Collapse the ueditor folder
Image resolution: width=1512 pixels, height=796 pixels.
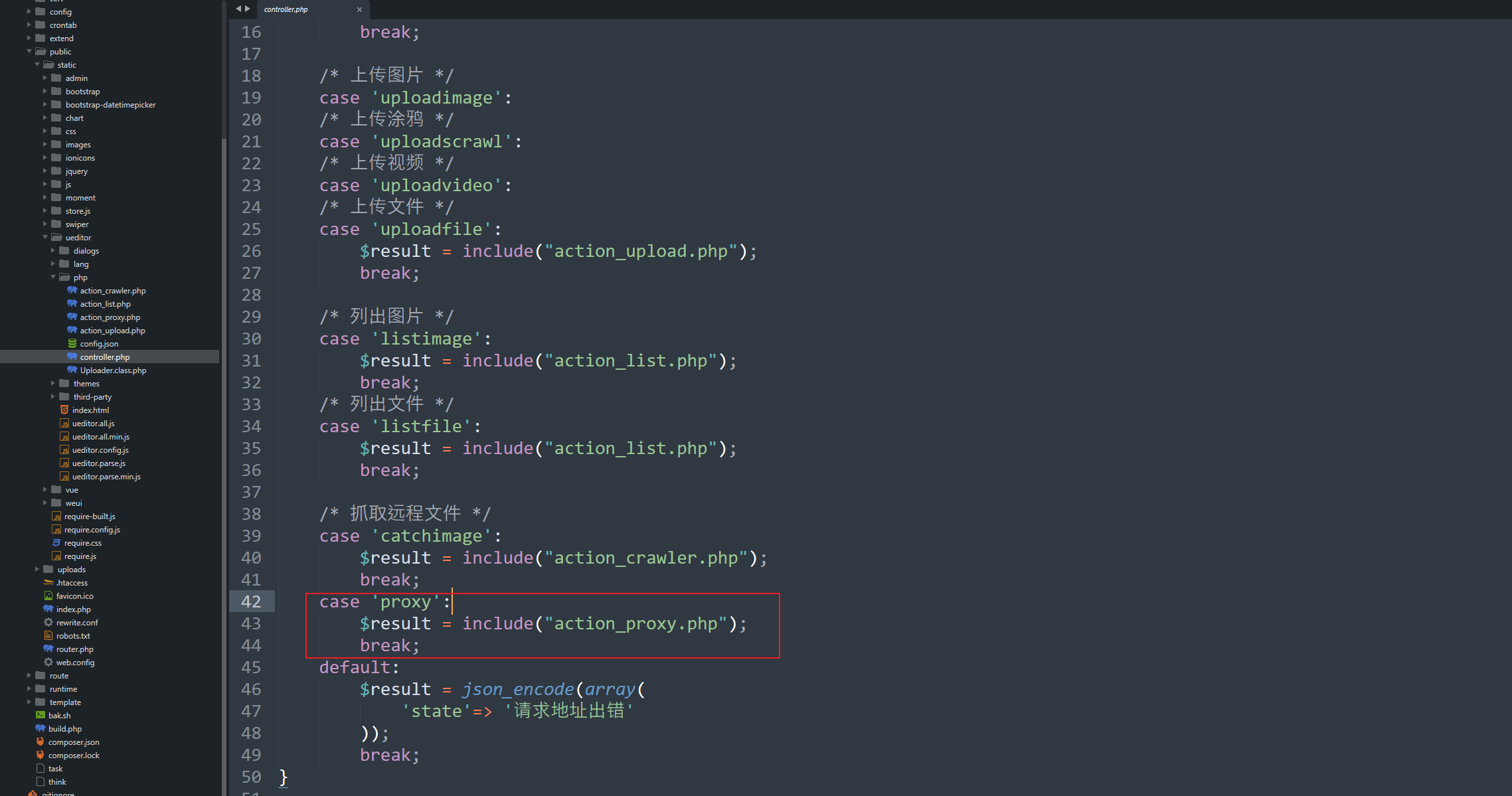click(45, 237)
